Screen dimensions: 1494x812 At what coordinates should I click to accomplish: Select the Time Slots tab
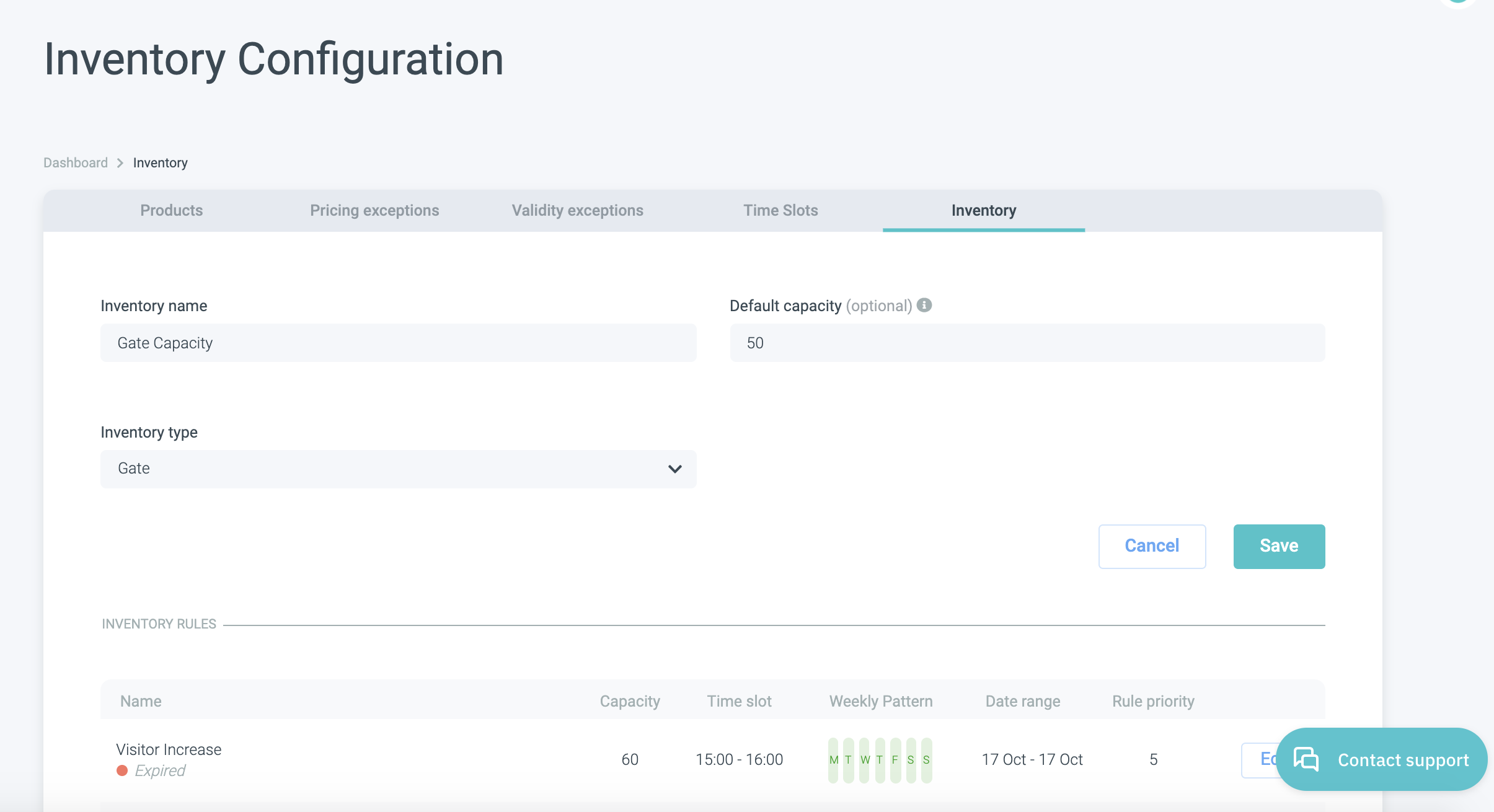point(780,211)
